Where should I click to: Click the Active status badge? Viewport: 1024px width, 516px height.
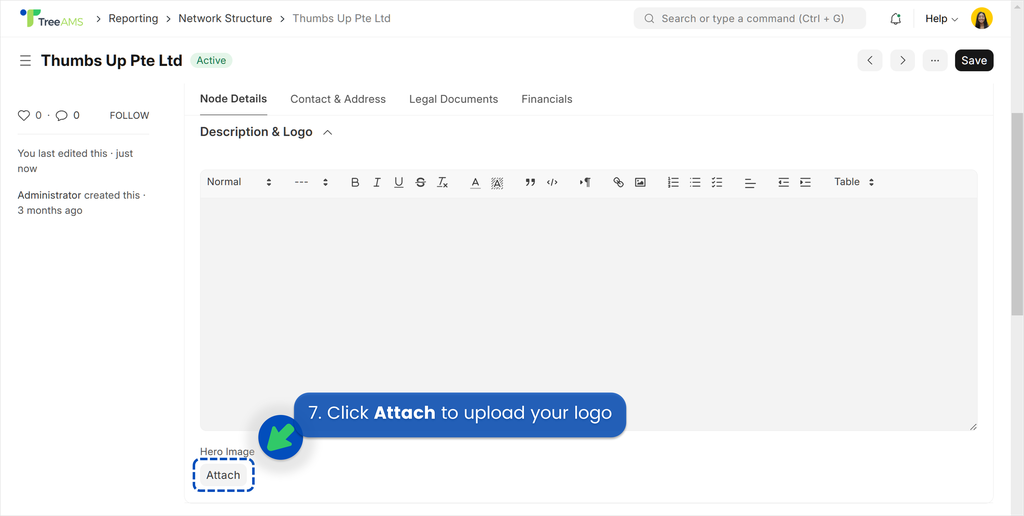point(211,60)
